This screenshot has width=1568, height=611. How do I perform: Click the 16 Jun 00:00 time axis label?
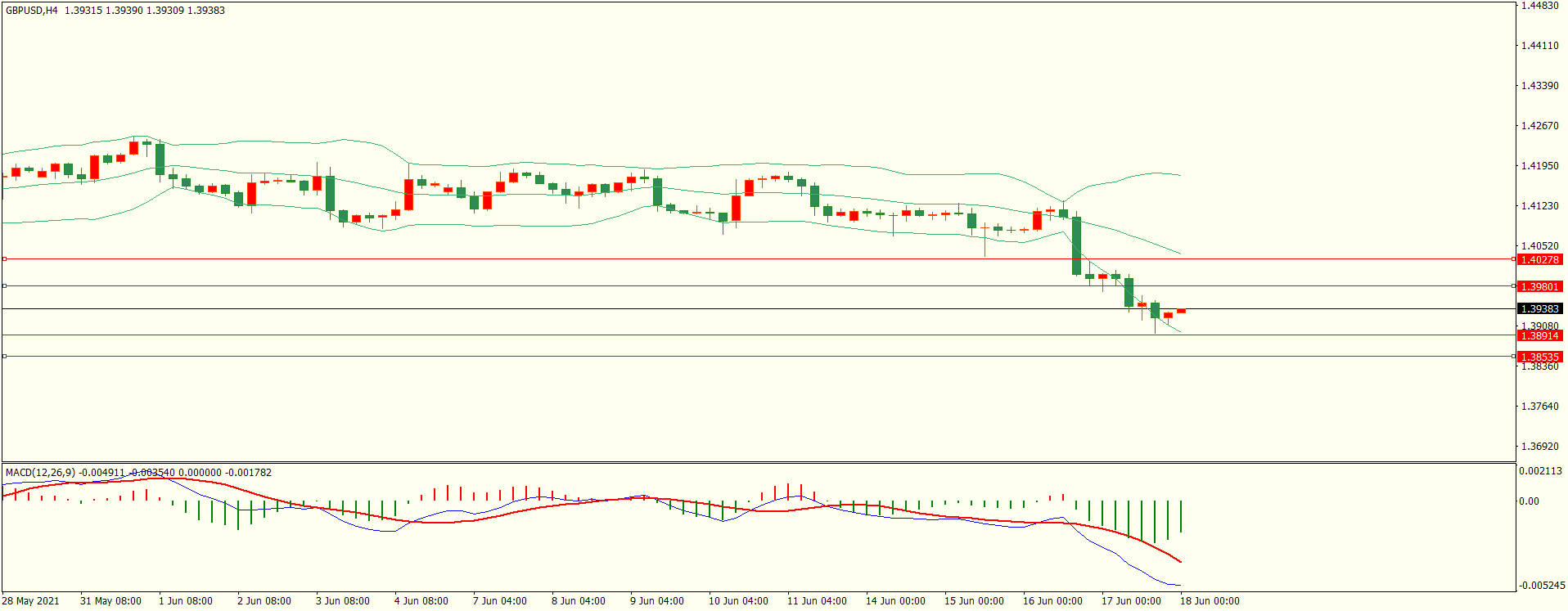pyautogui.click(x=1052, y=601)
